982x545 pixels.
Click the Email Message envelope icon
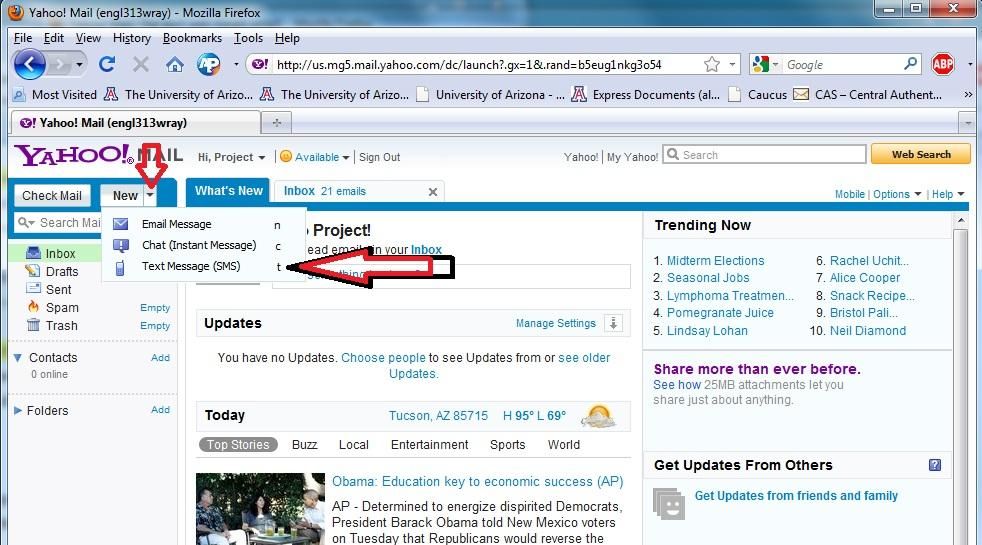120,224
